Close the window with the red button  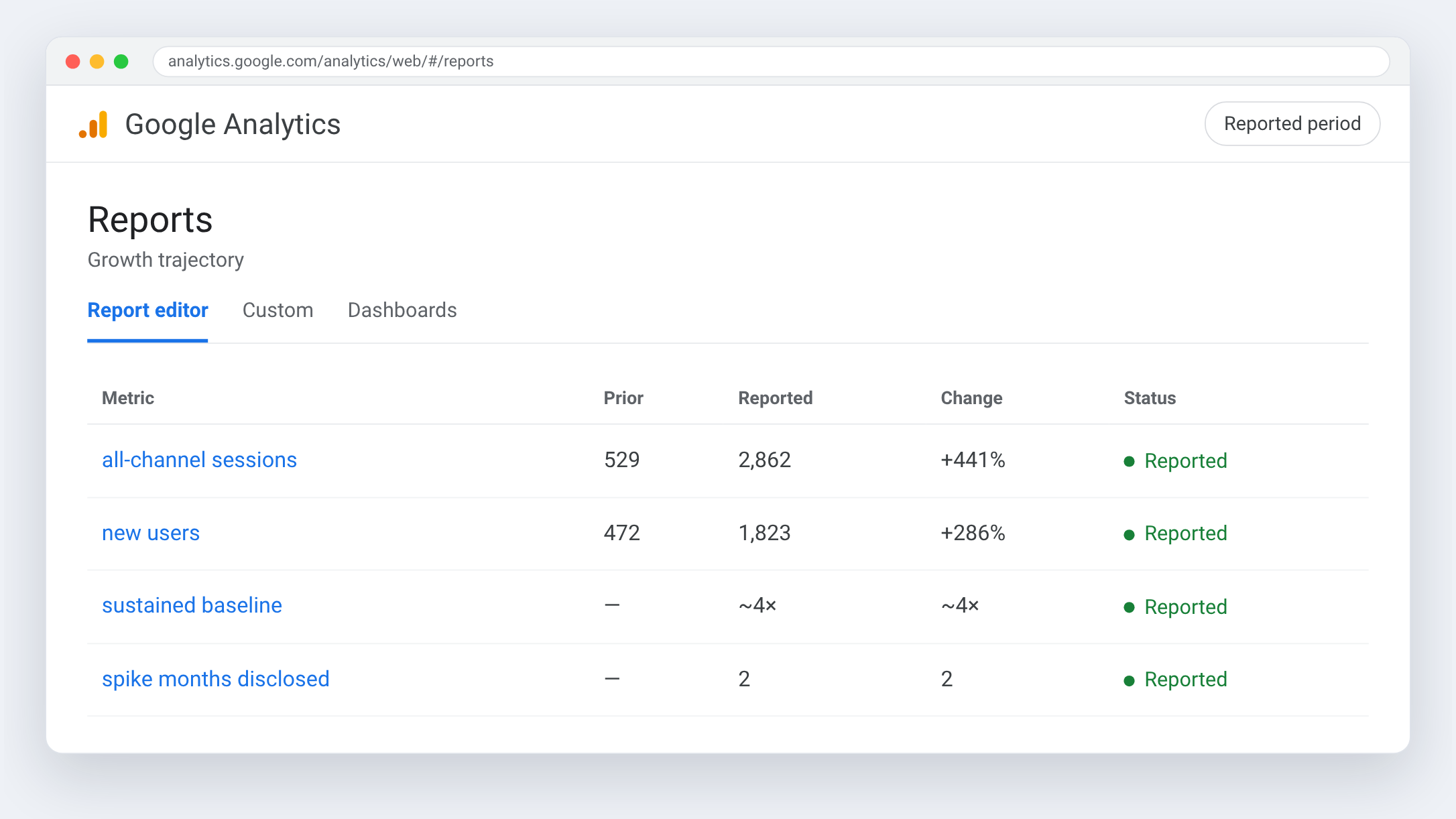pos(73,62)
